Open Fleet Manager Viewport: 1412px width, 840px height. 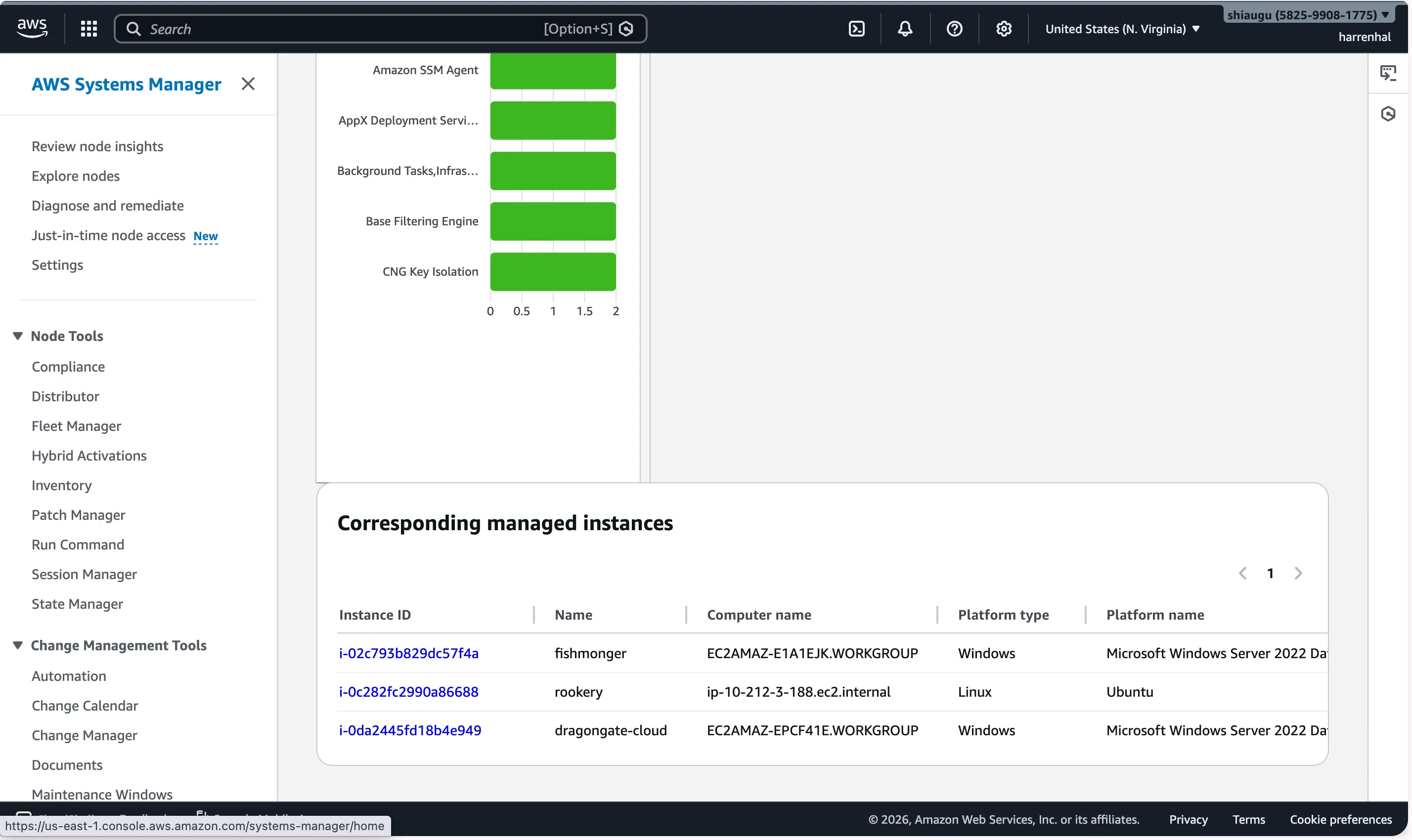pos(77,426)
